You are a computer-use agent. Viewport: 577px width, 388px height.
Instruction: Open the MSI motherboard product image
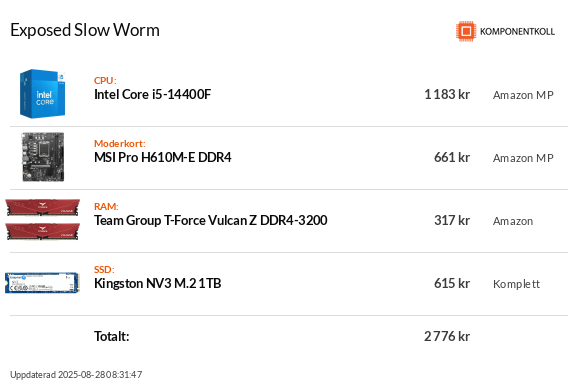tap(43, 157)
